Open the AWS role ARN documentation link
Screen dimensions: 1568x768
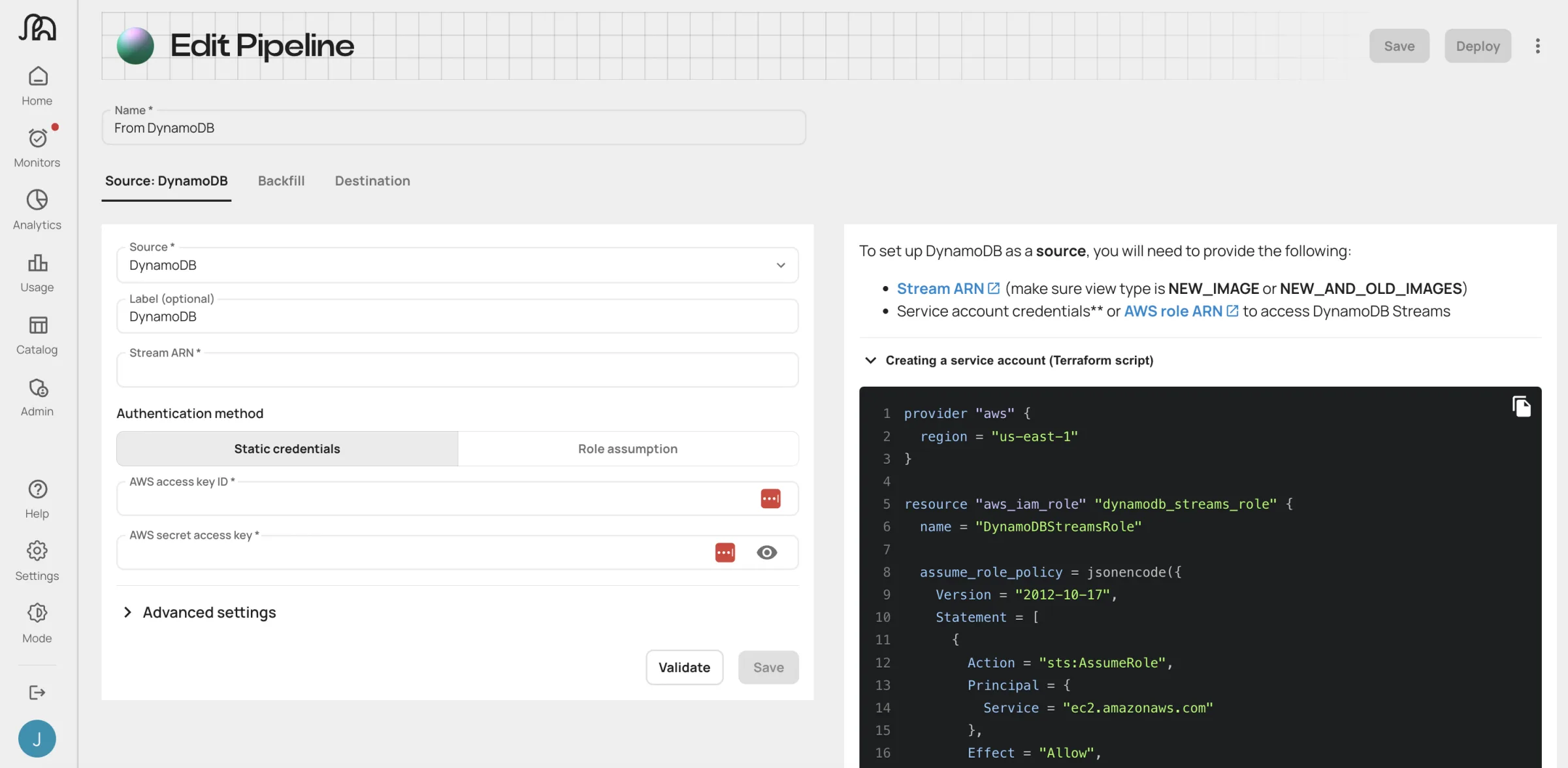point(1173,311)
